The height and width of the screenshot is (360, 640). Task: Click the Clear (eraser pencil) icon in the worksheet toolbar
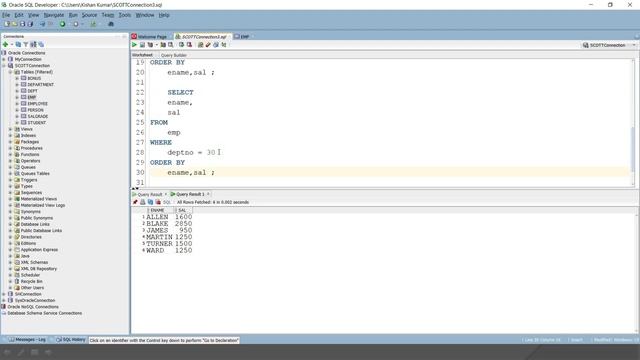[x=208, y=44]
